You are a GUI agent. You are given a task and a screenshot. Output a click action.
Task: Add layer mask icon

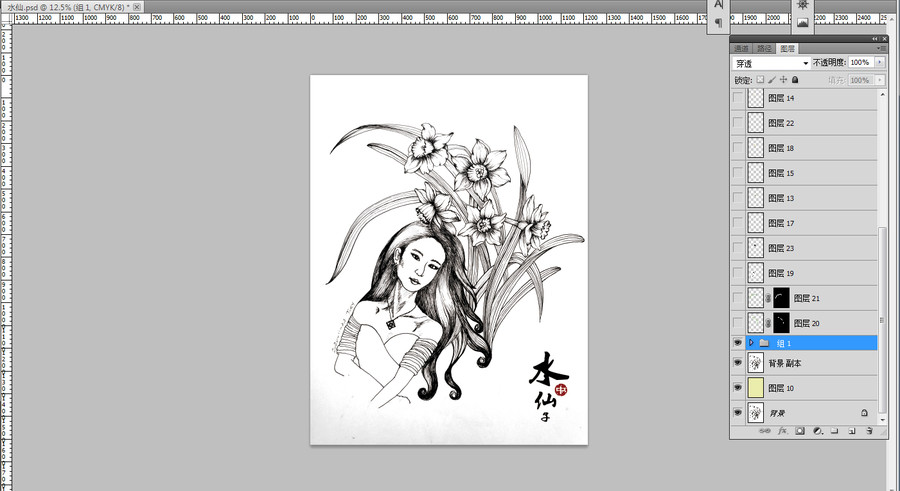pyautogui.click(x=800, y=431)
